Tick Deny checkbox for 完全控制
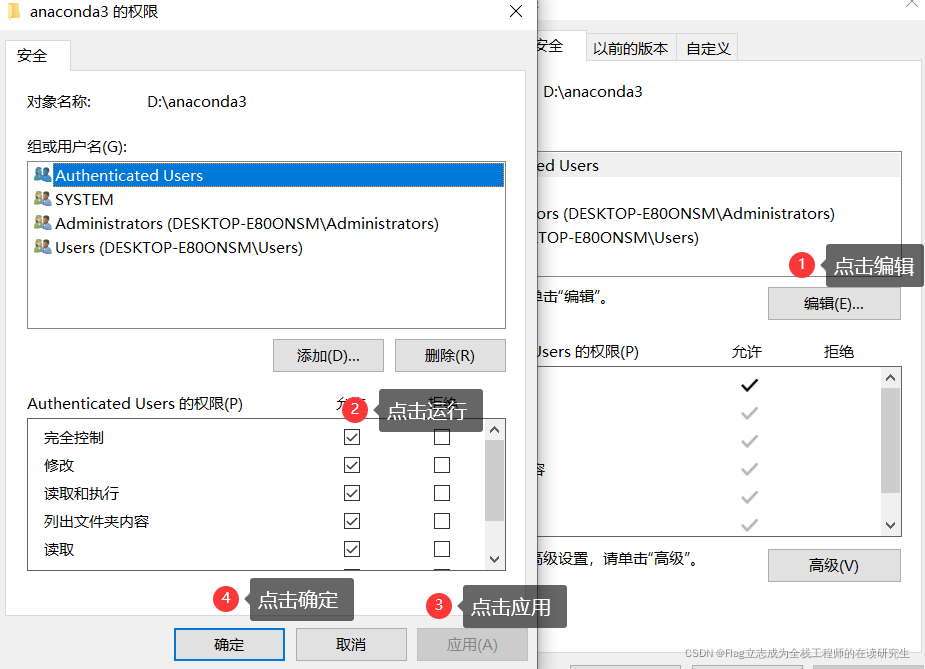Image resolution: width=925 pixels, height=669 pixels. pyautogui.click(x=442, y=437)
